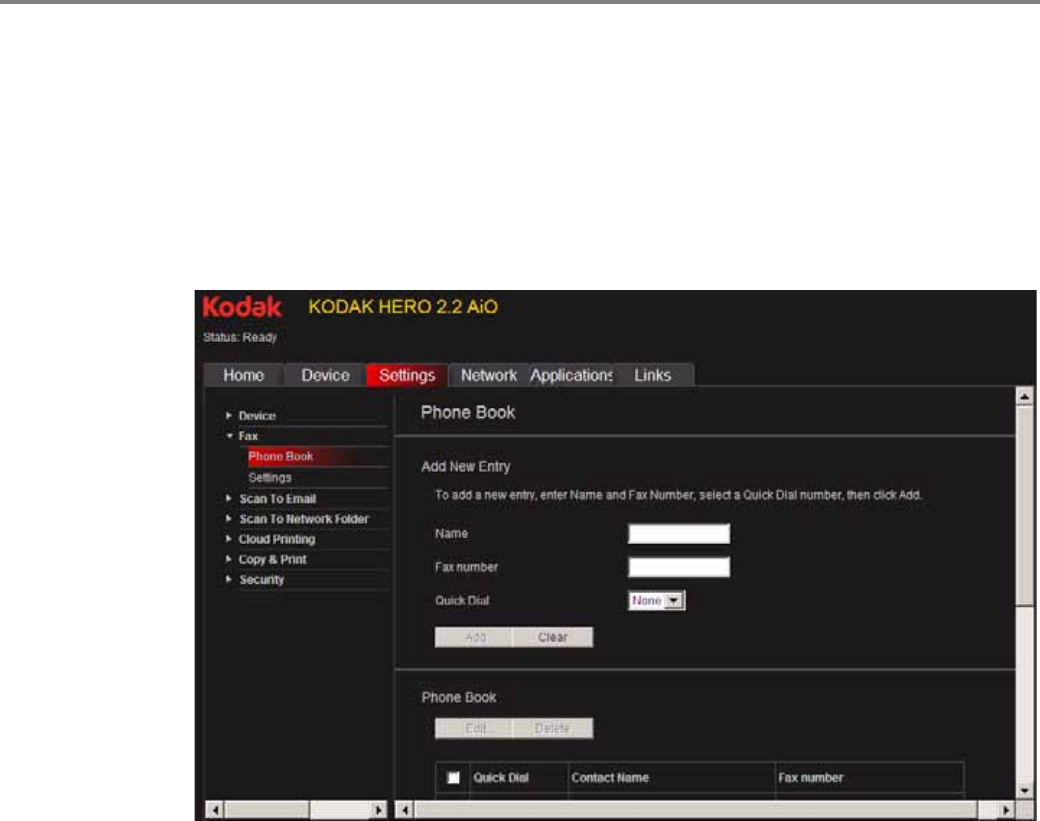
Task: Click the KODAK HERO 2.2 AiO title
Action: click(x=403, y=307)
